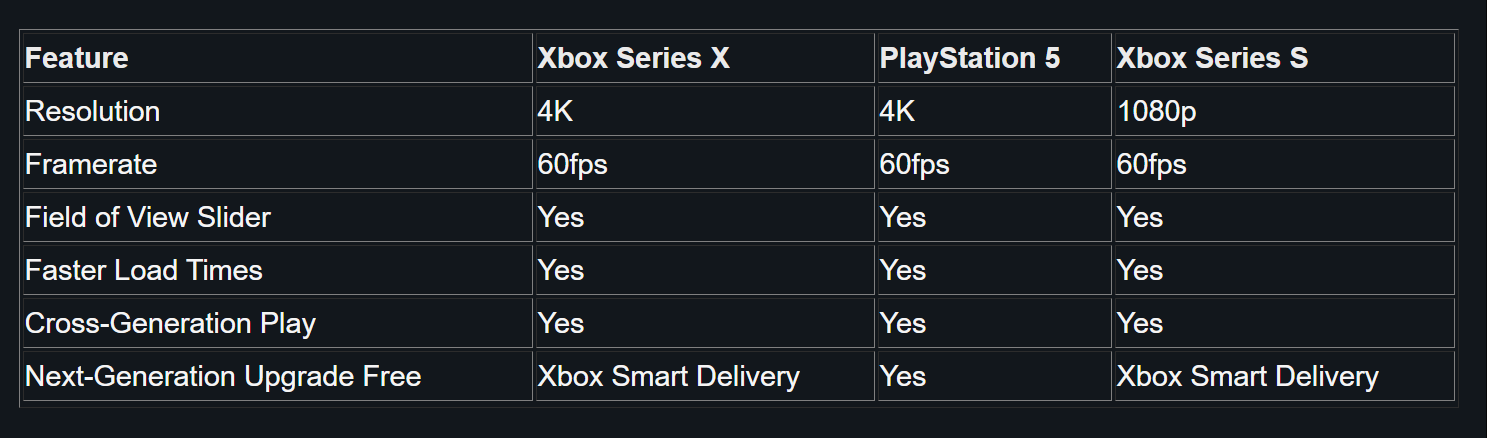Image resolution: width=1487 pixels, height=438 pixels.
Task: Click the Resolution row label
Action: point(92,111)
